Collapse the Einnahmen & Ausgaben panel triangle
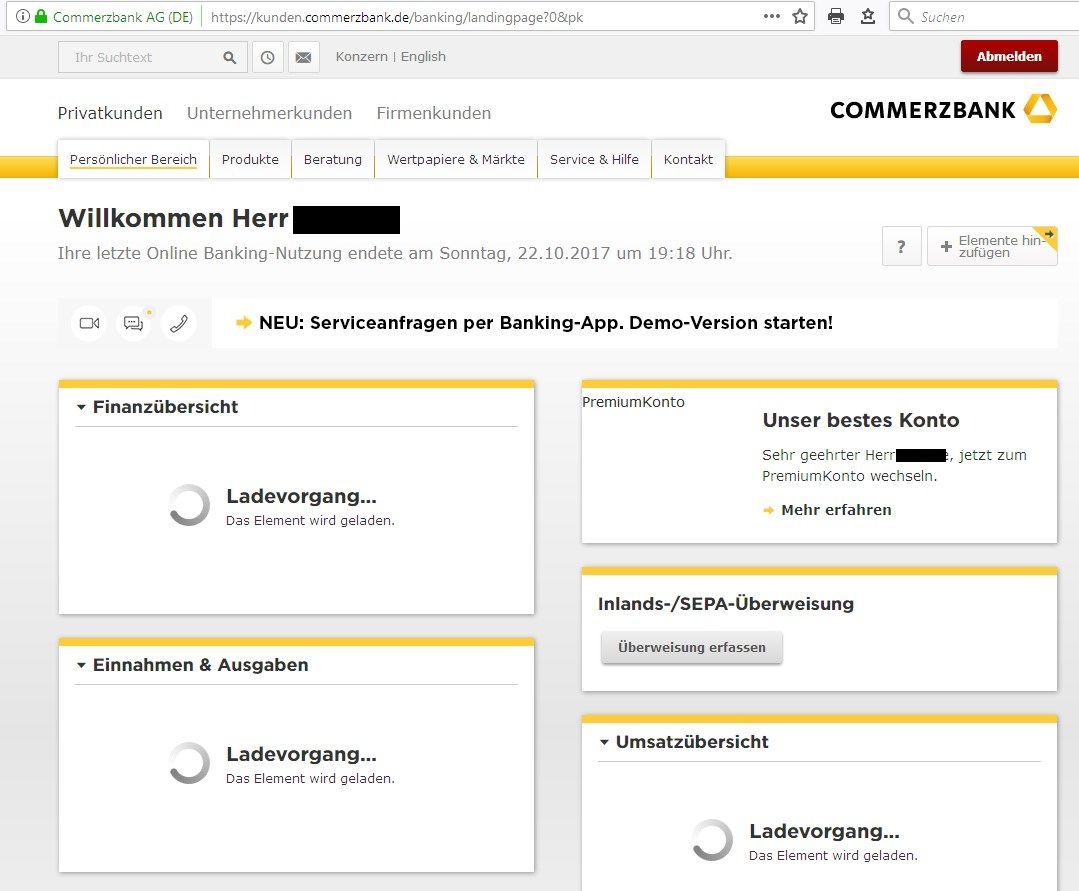The width and height of the screenshot is (1079, 891). point(81,665)
